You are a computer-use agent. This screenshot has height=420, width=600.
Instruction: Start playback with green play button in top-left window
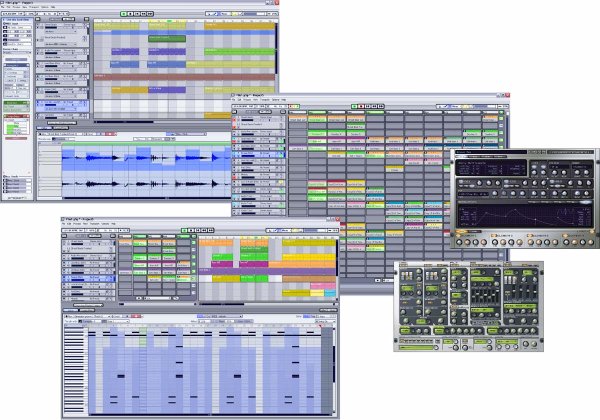(124, 14)
